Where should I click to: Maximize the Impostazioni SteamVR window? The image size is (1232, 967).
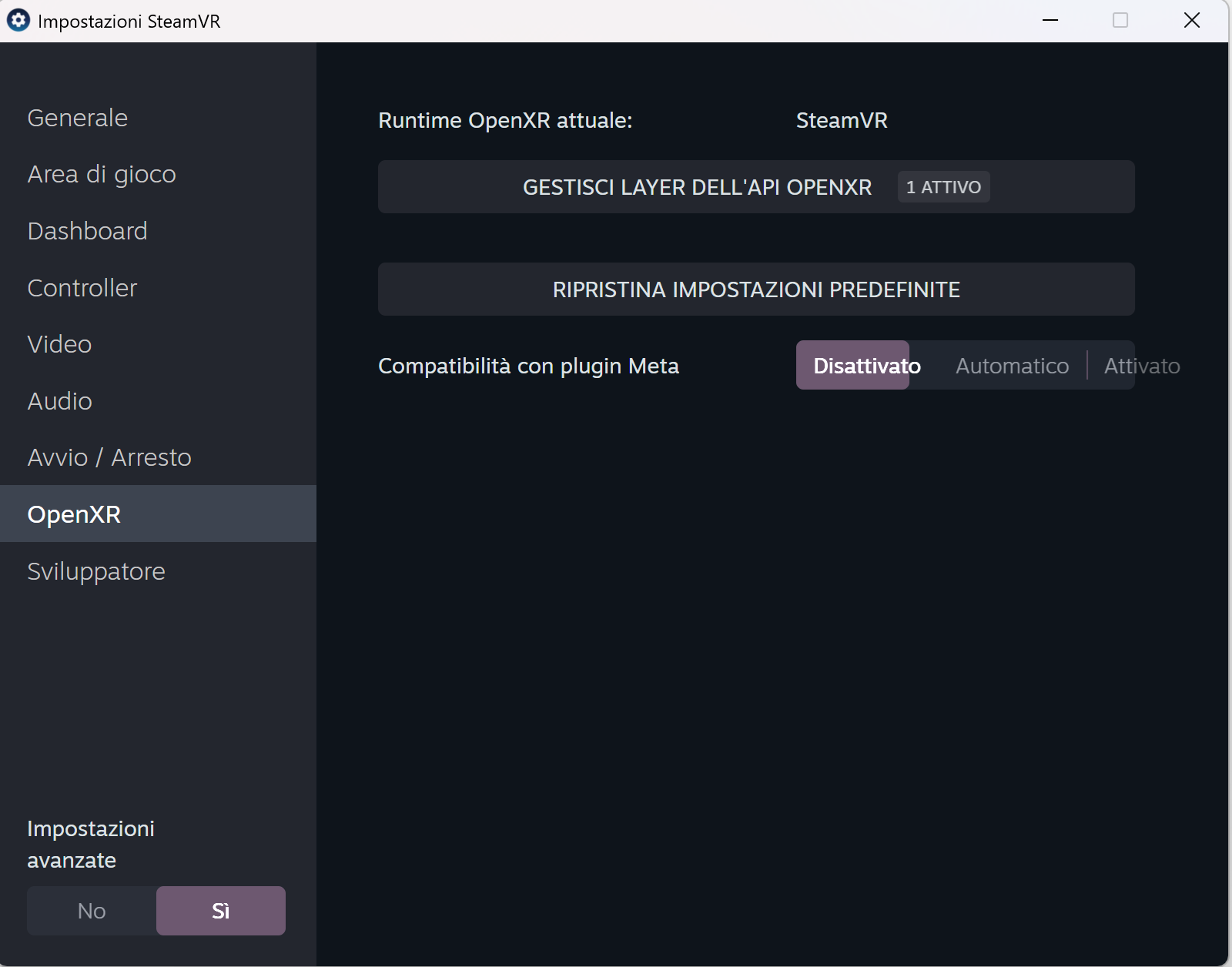tap(1120, 21)
